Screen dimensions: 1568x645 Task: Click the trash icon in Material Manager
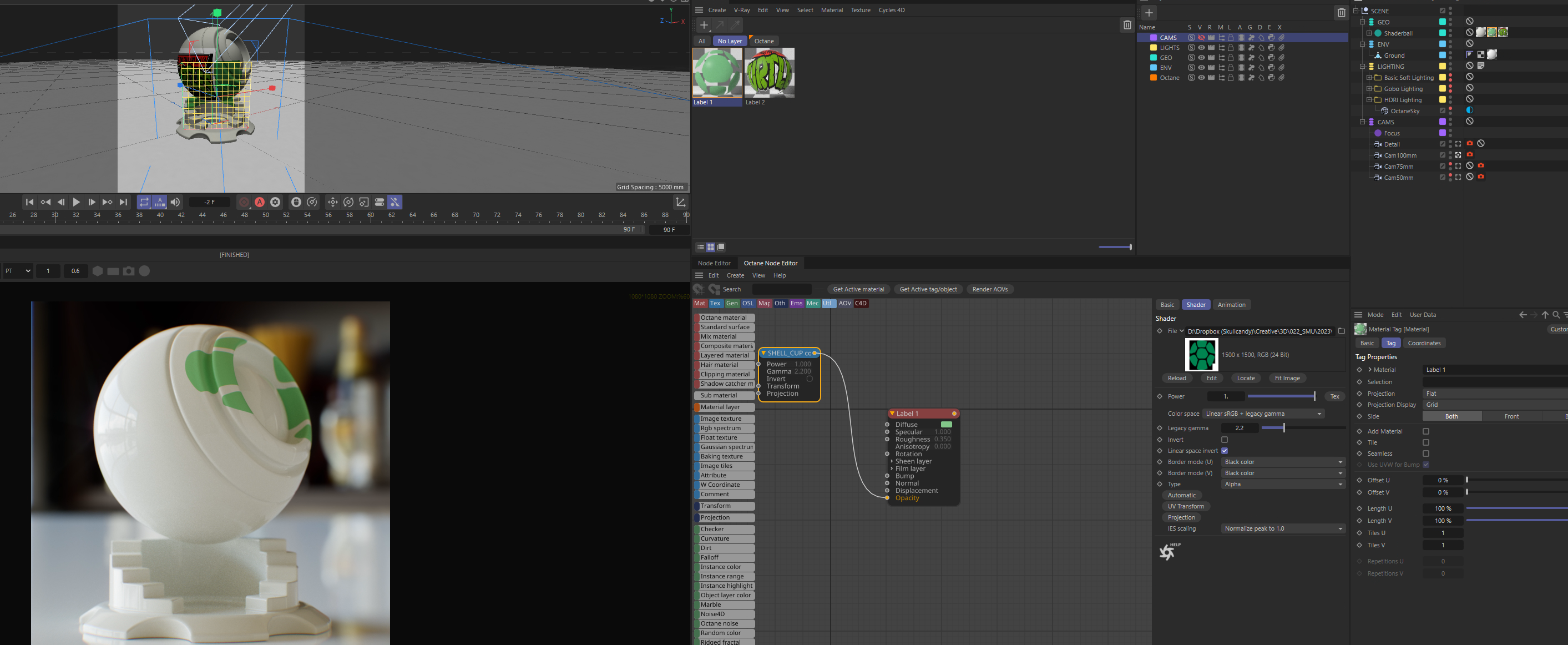[1127, 25]
